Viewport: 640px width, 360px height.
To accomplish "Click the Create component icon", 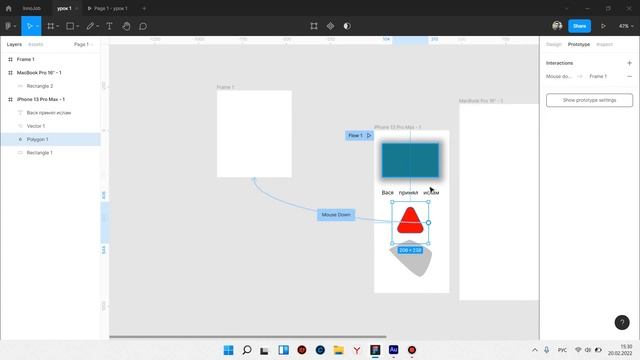I will point(330,26).
